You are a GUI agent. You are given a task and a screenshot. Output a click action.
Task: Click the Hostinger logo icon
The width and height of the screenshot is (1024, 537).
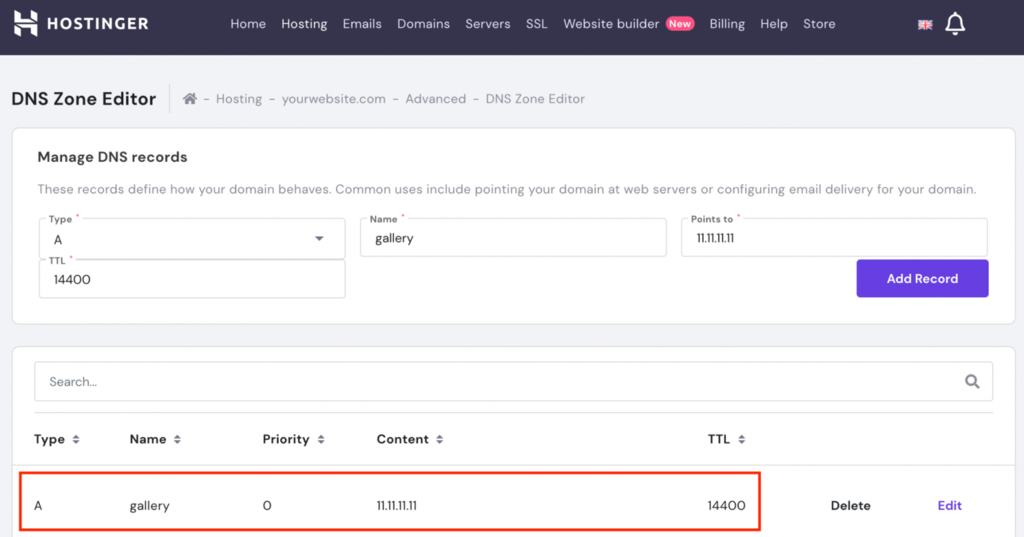25,24
